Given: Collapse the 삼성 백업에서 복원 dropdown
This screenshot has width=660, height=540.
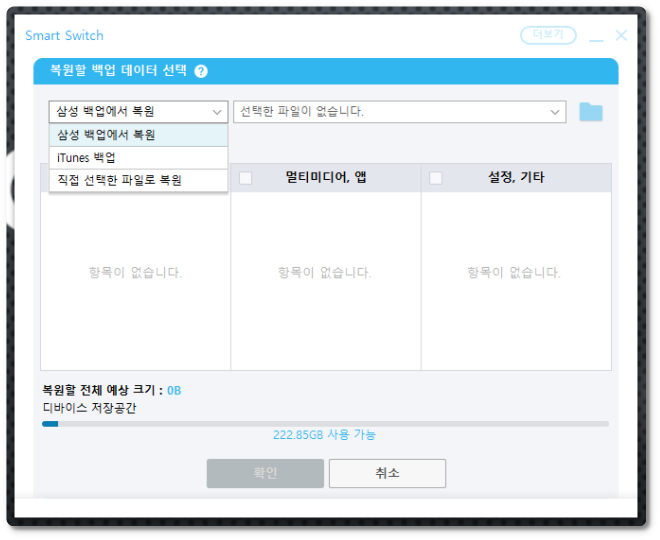Looking at the screenshot, I should 138,112.
